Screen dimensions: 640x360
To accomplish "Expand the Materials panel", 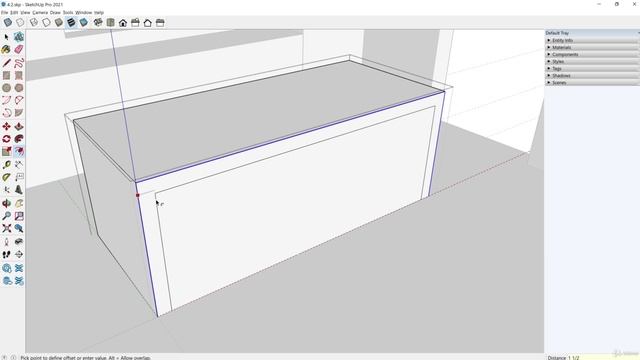I will (x=593, y=47).
